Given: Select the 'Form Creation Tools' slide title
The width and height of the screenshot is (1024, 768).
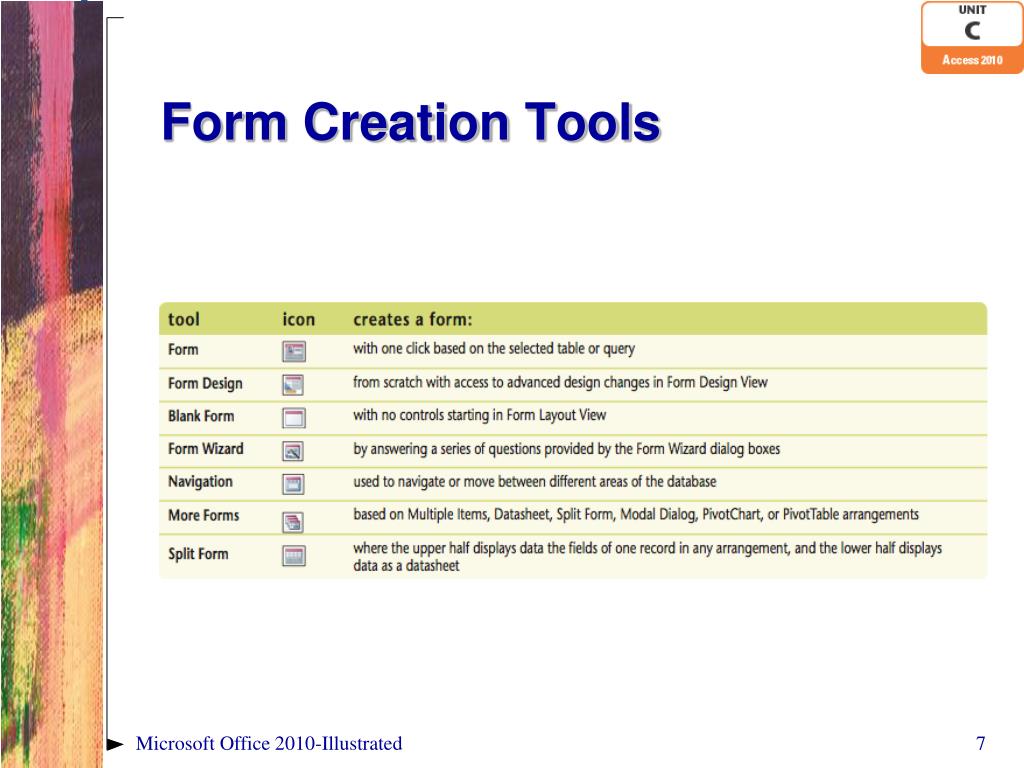Looking at the screenshot, I should point(411,122).
